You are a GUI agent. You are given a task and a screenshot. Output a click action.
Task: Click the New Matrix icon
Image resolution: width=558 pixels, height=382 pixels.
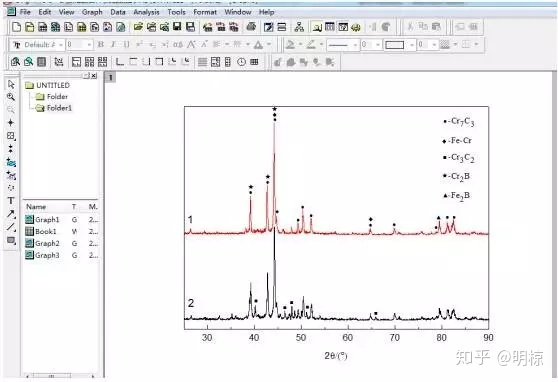pos(81,27)
